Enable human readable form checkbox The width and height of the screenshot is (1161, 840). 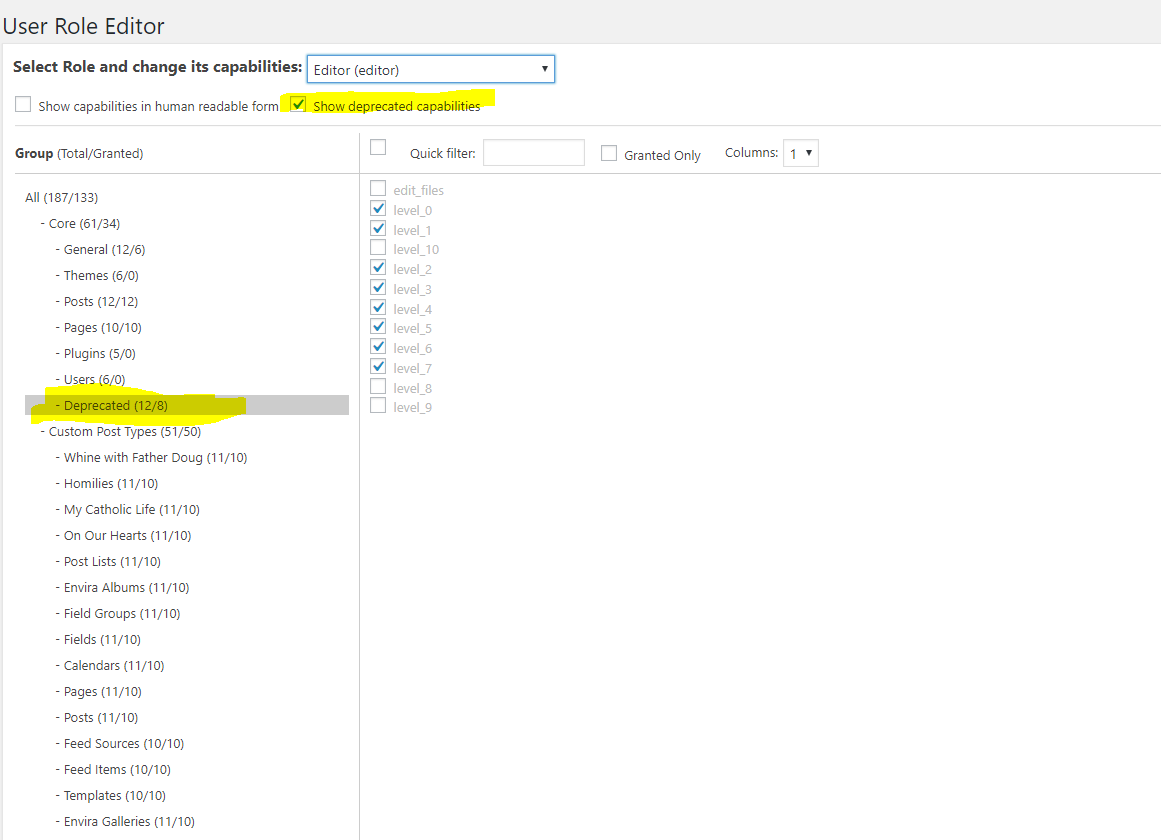pyautogui.click(x=23, y=105)
